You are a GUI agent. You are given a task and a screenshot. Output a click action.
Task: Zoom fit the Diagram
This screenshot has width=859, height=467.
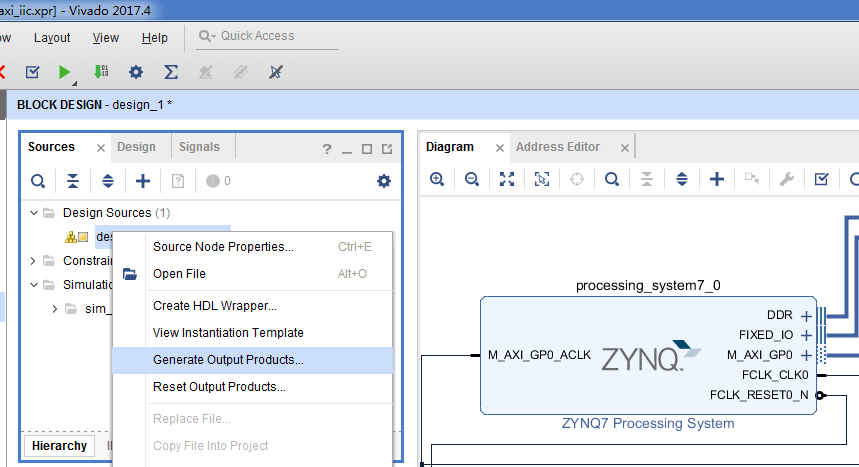(x=507, y=179)
